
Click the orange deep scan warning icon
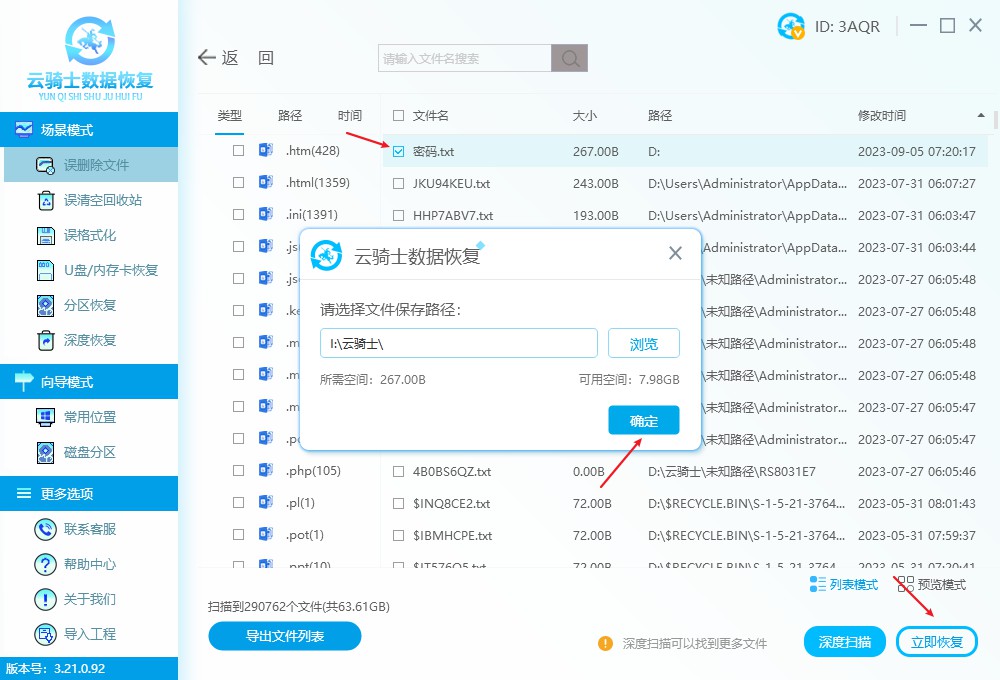tap(605, 643)
